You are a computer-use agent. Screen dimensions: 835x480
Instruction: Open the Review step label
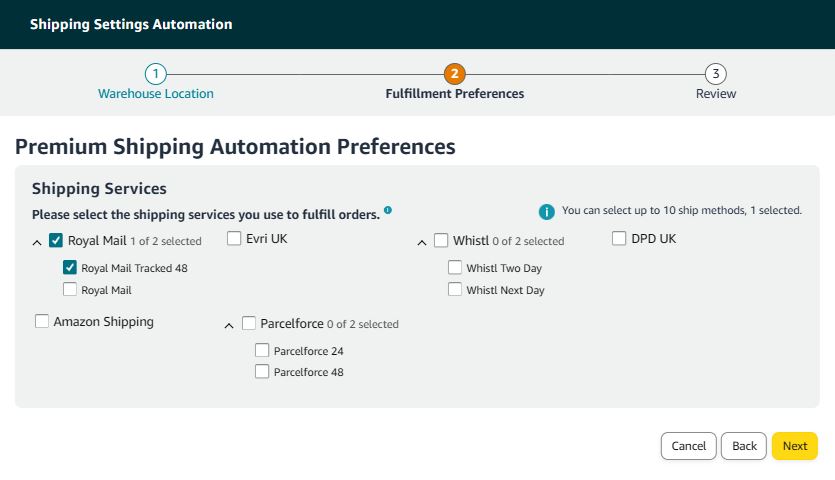[716, 93]
